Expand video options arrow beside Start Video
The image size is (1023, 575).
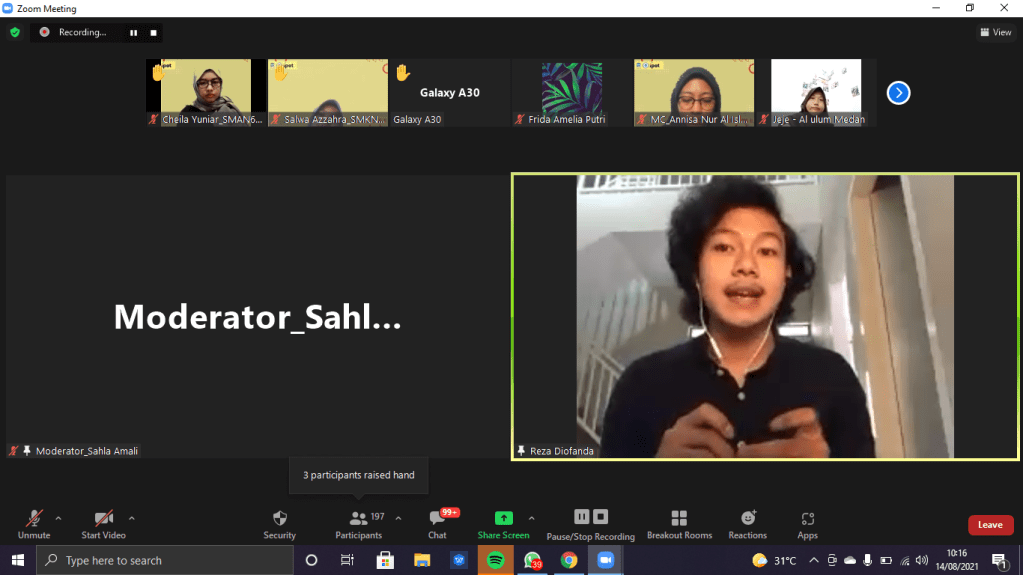tap(132, 518)
